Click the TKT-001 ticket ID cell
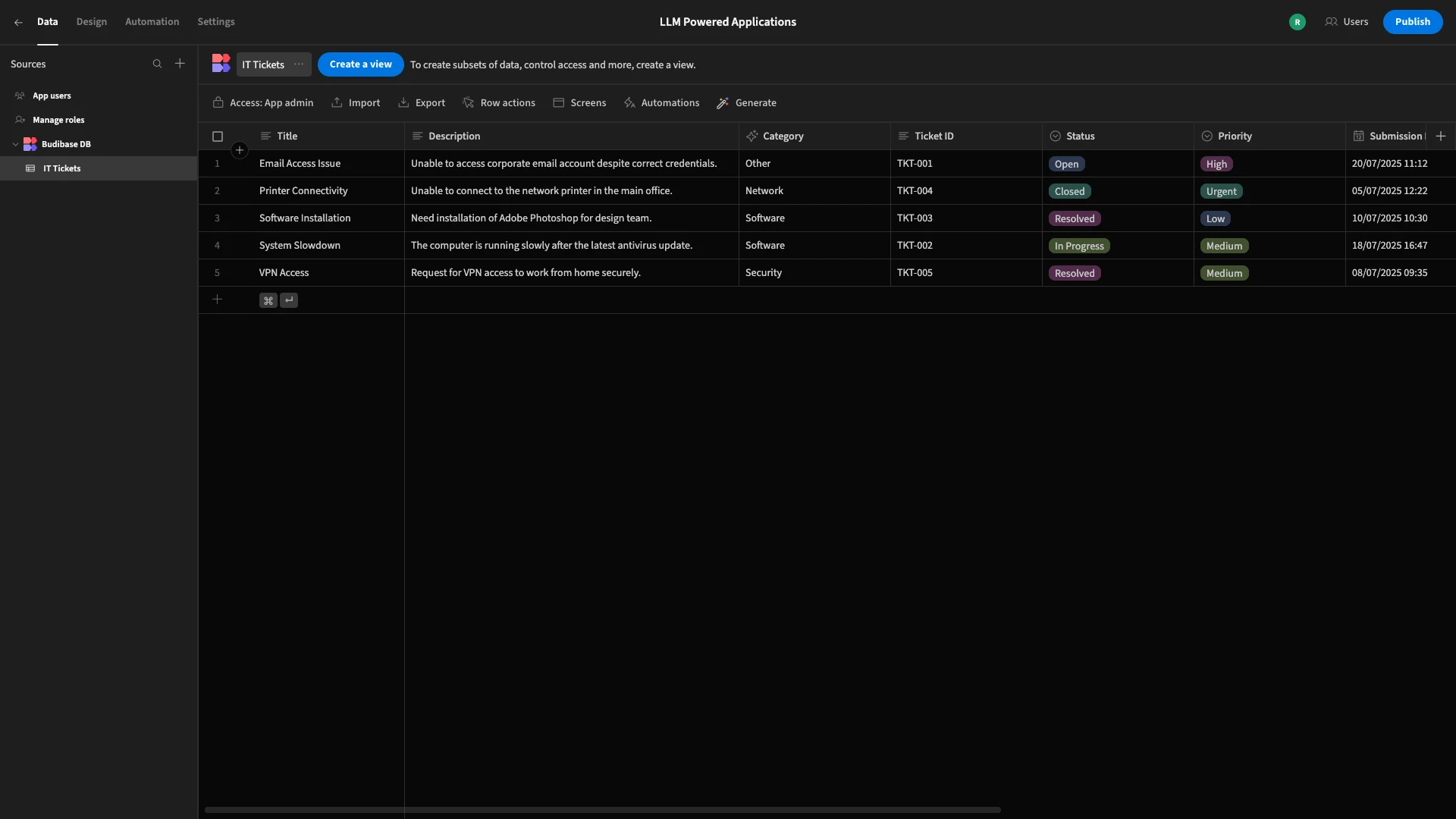This screenshot has width=1456, height=819. (966, 164)
